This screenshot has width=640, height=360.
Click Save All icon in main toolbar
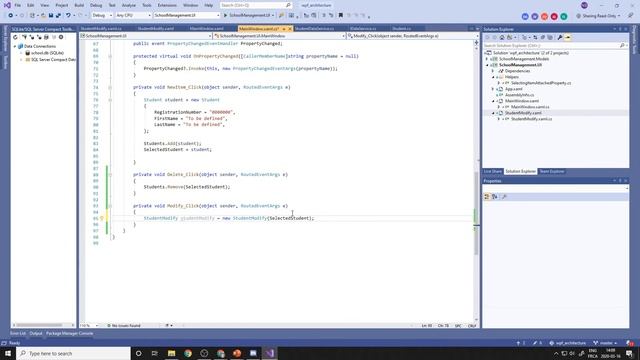pyautogui.click(x=58, y=16)
